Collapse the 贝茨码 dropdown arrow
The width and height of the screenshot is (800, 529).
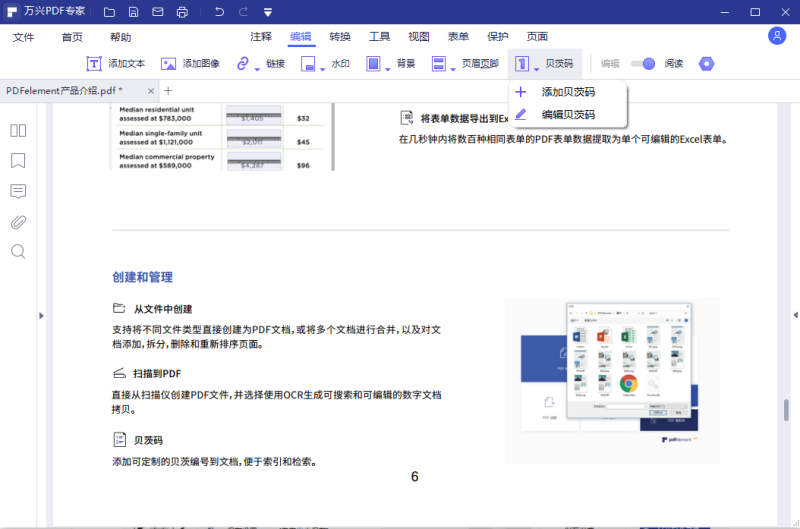point(536,69)
